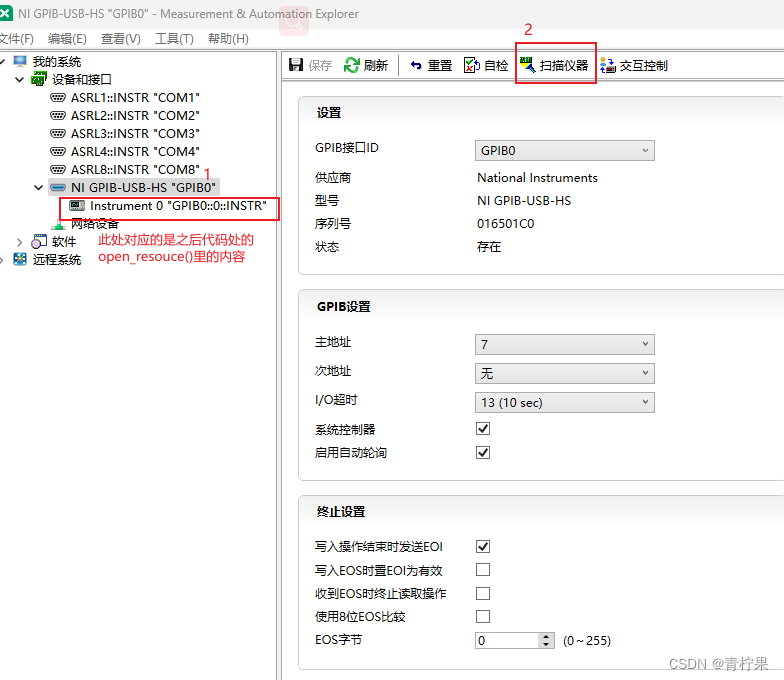Select ASRL2::INSTR "COM2" serial port icon
This screenshot has width=784, height=680.
58,115
